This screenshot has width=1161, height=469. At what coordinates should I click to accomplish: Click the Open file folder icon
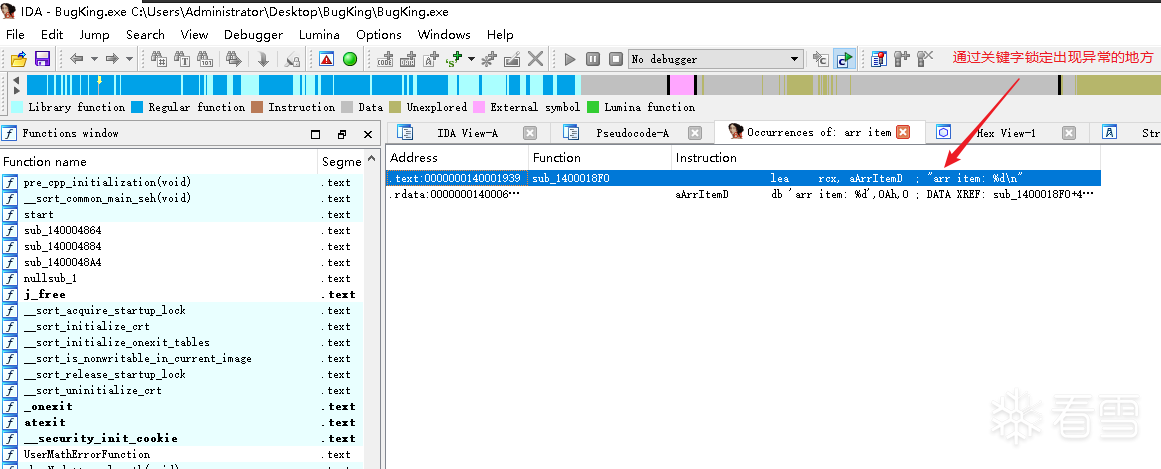coord(19,59)
